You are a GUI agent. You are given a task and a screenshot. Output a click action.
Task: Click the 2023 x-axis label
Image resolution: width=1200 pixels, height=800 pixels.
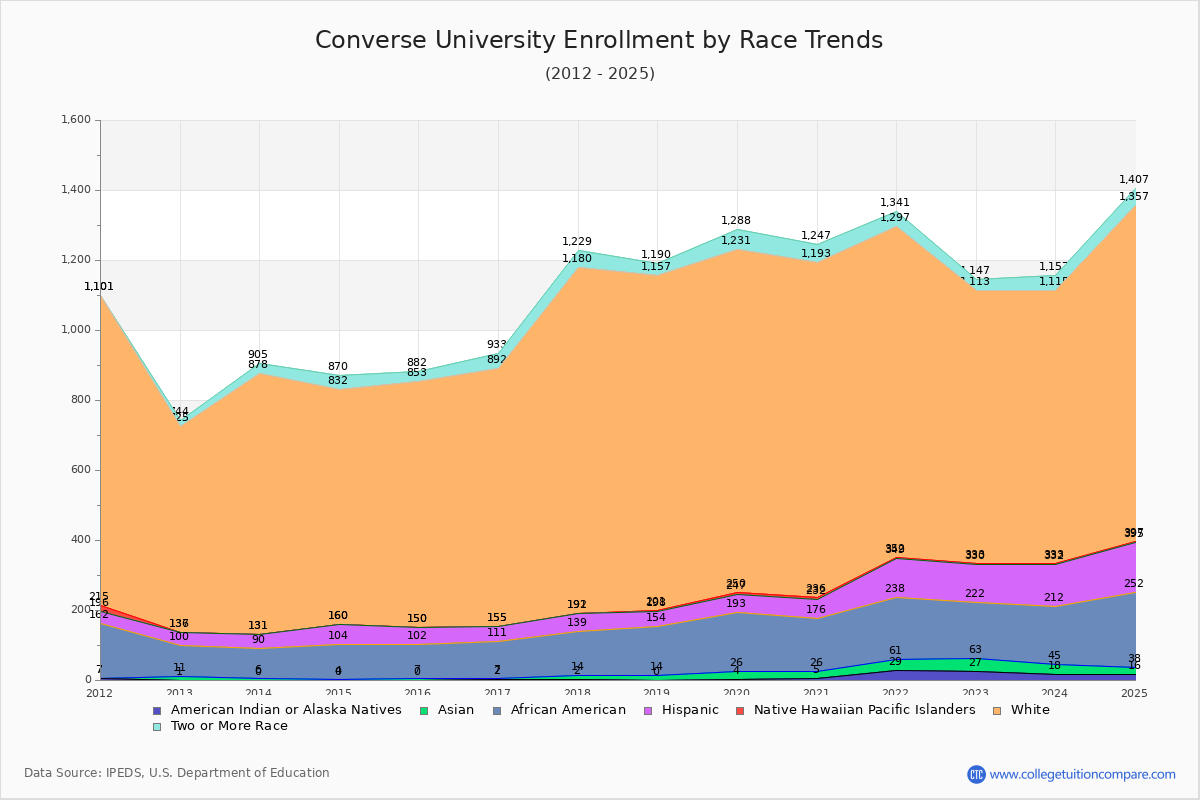976,693
